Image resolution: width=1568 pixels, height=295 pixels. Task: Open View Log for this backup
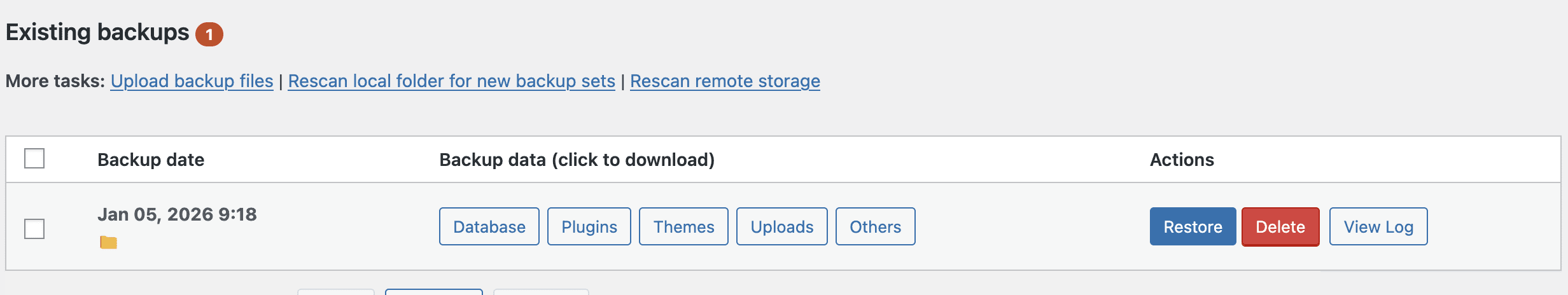pyautogui.click(x=1378, y=226)
